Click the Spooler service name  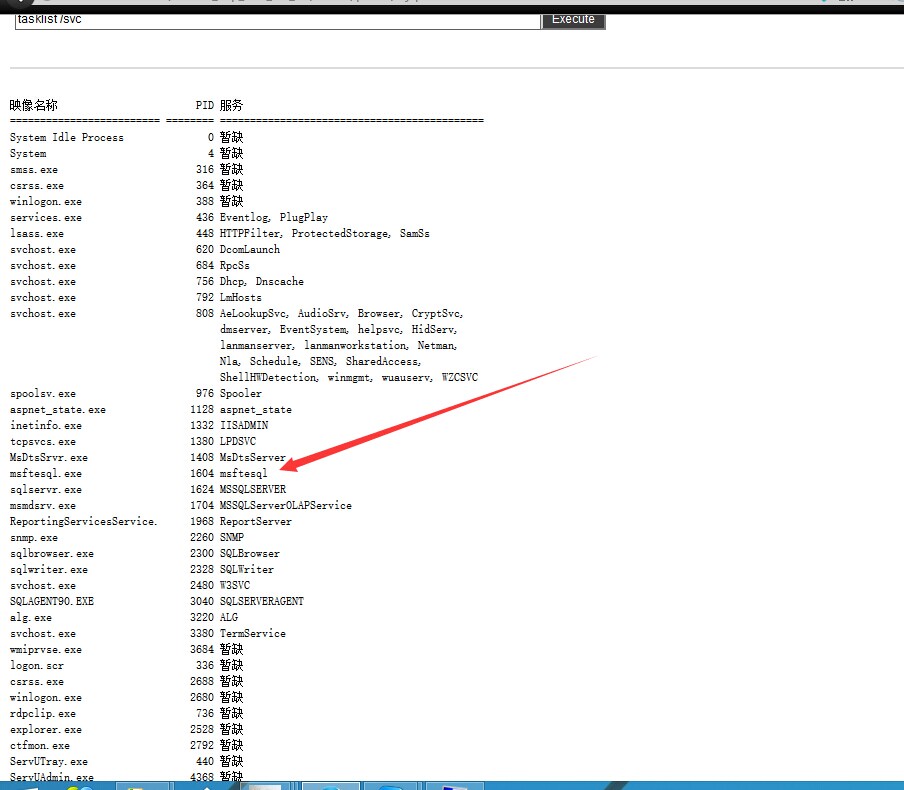pyautogui.click(x=240, y=393)
